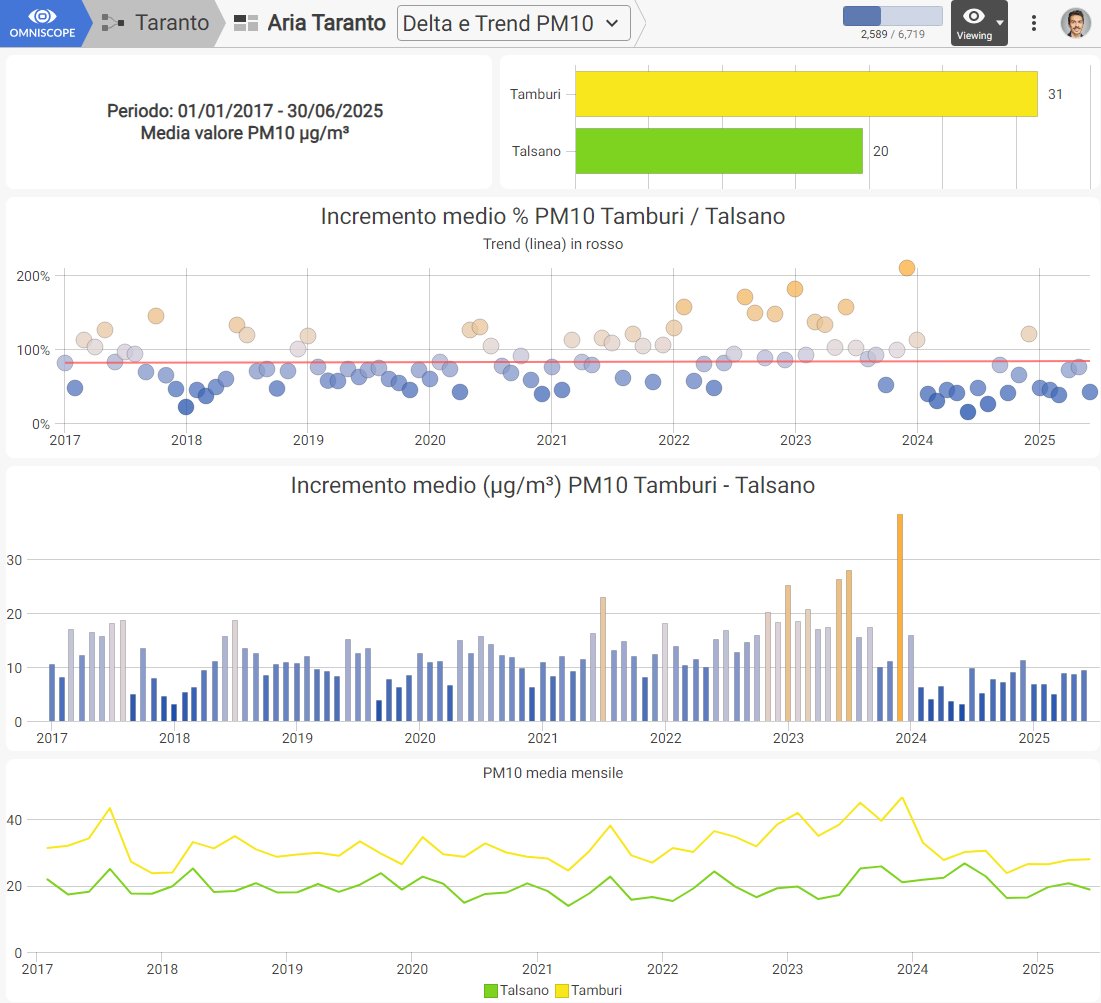The height and width of the screenshot is (1003, 1101).
Task: Click the Talsano green legend swatch
Action: coord(491,990)
